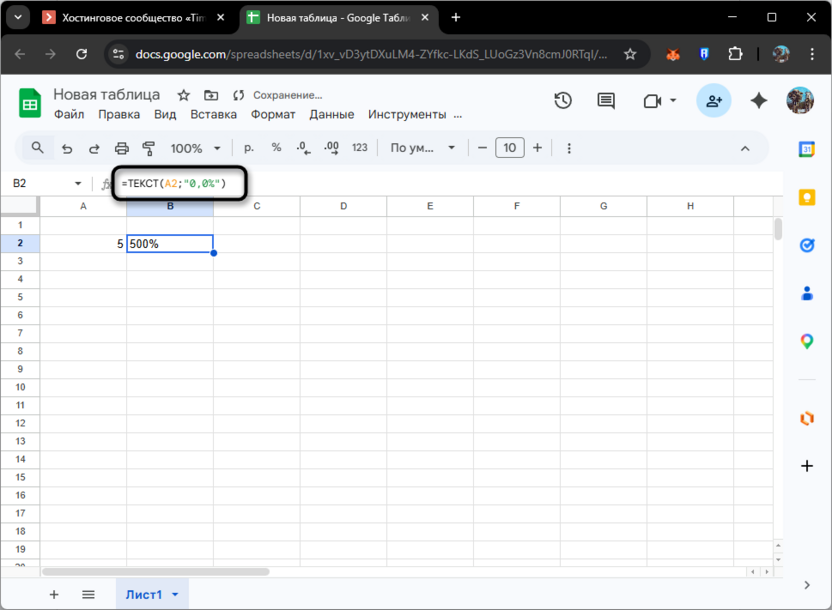Increase decimal places
The width and height of the screenshot is (832, 610).
point(332,148)
